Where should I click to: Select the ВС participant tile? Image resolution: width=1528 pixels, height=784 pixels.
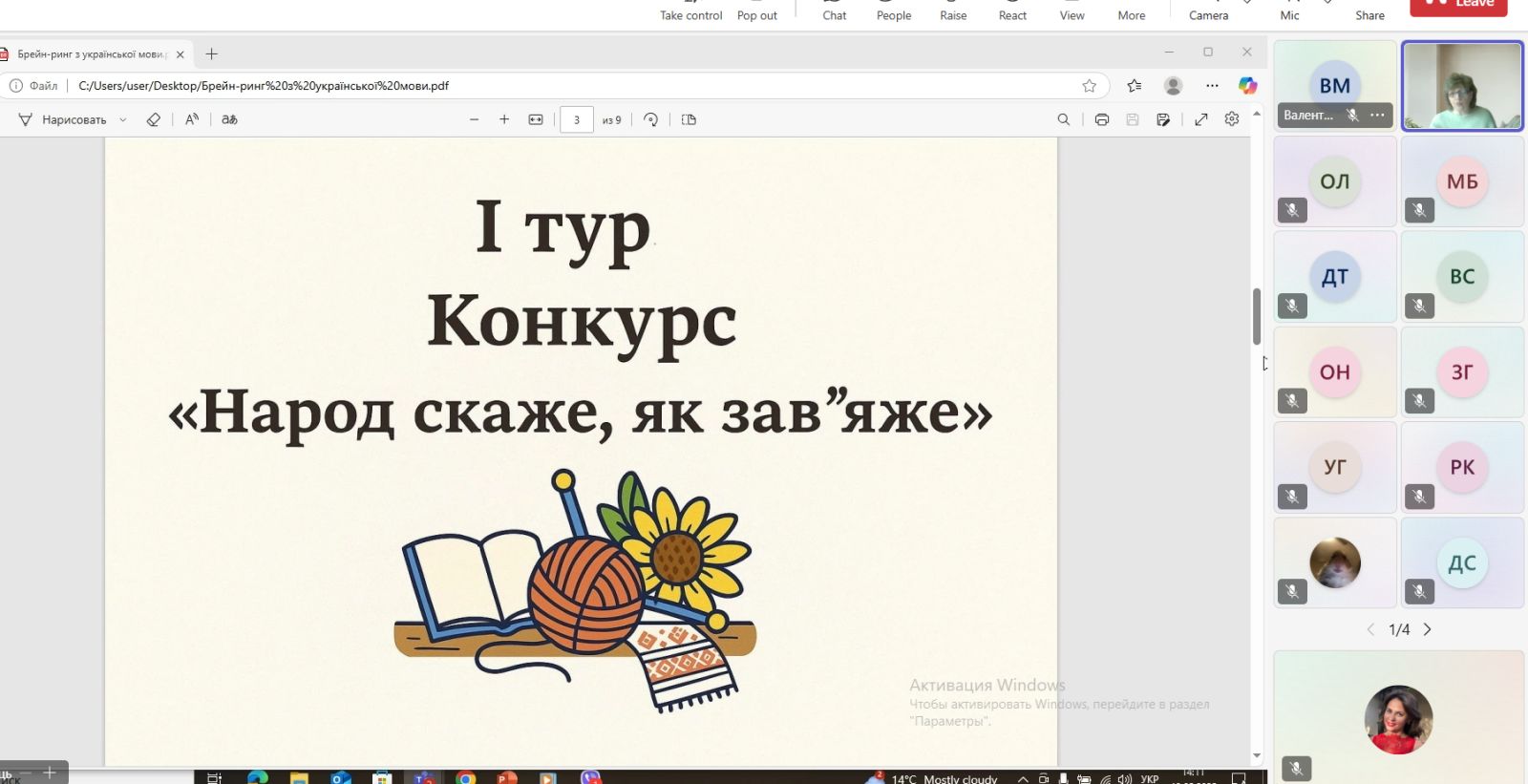coord(1462,277)
